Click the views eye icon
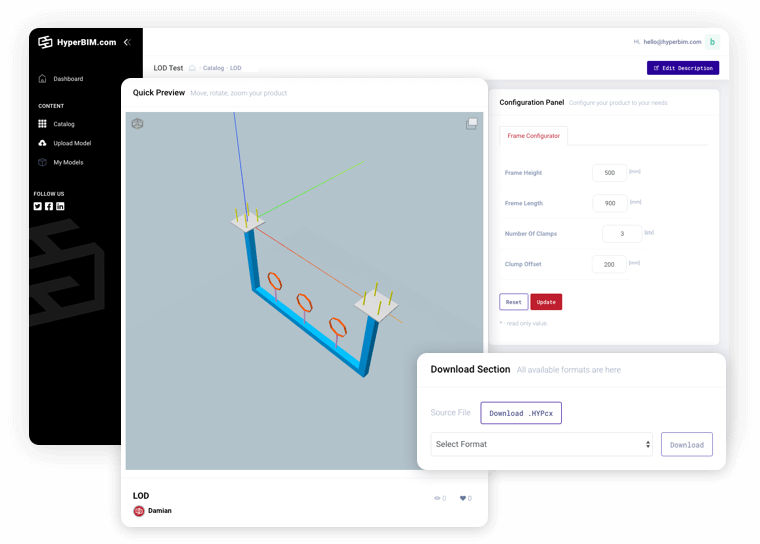This screenshot has height=544, width=760. (437, 498)
